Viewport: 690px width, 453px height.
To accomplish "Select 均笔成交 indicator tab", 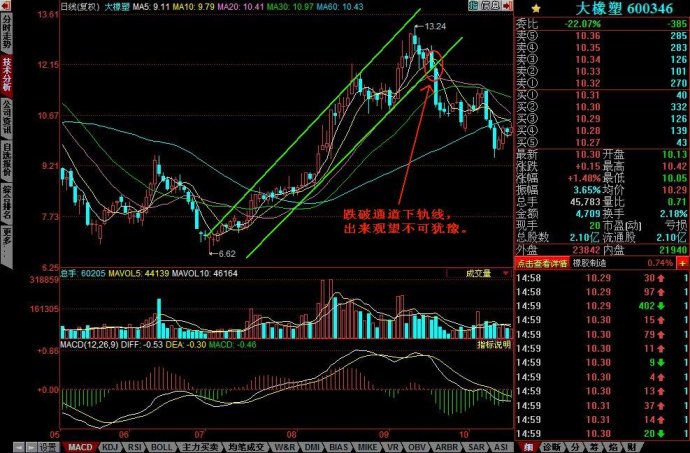I will (x=246, y=447).
